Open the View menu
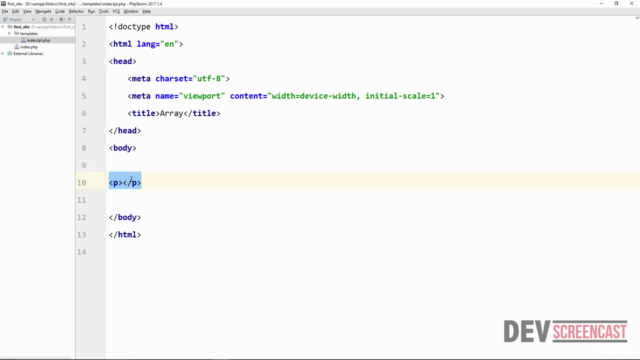 (27, 11)
